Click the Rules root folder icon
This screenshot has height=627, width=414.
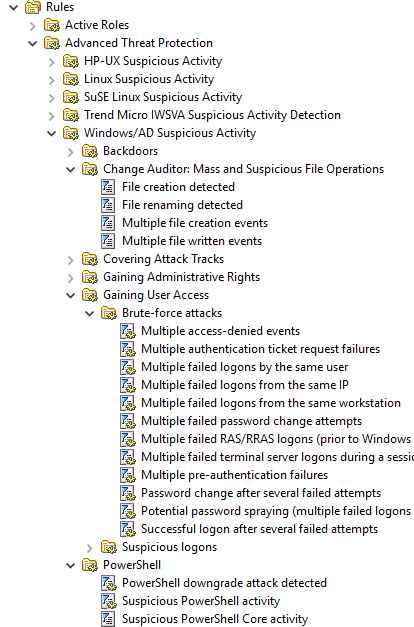pos(33,7)
